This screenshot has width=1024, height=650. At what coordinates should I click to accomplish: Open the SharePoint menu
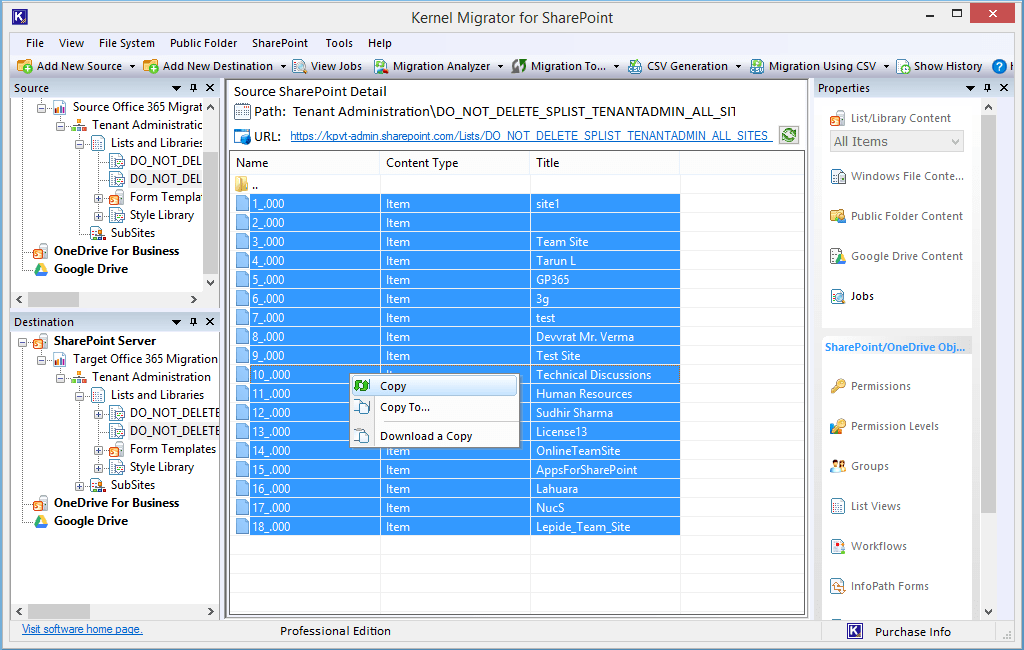(x=280, y=43)
